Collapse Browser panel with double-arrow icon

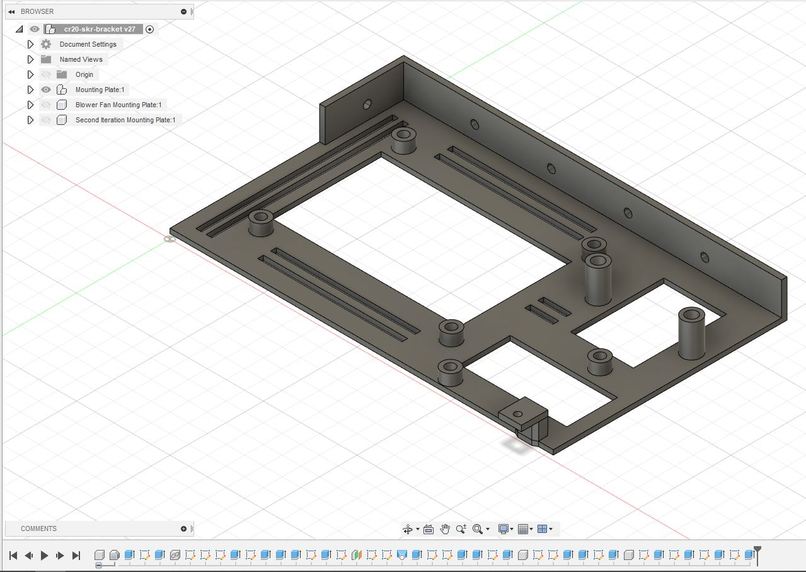click(x=11, y=11)
